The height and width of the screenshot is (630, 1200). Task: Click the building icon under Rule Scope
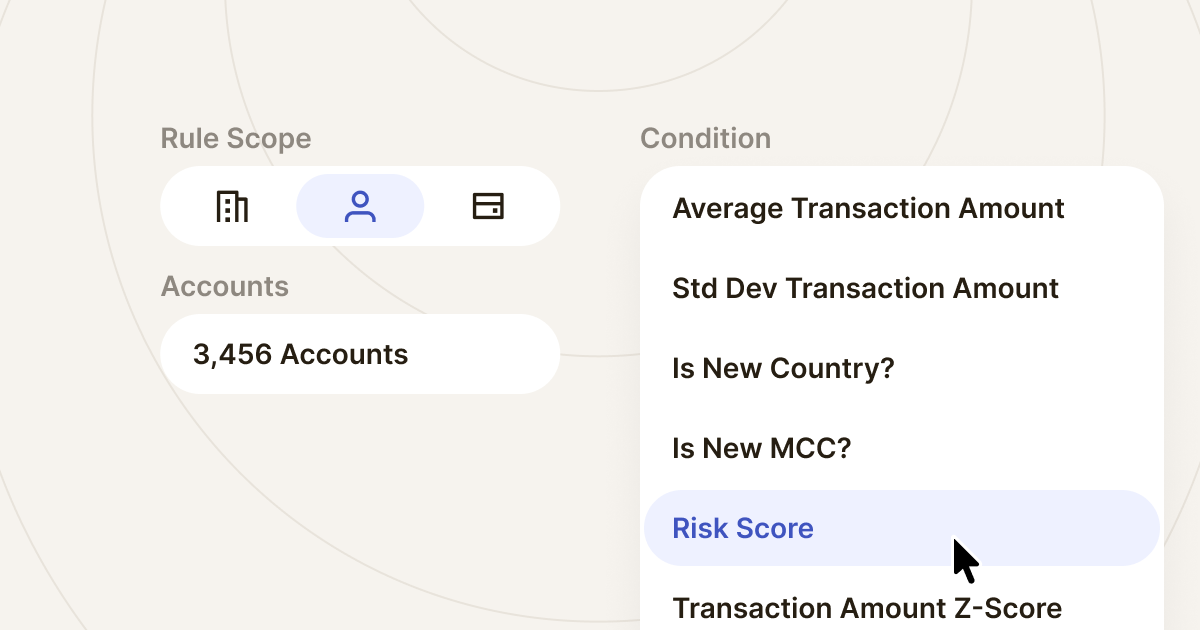[231, 206]
